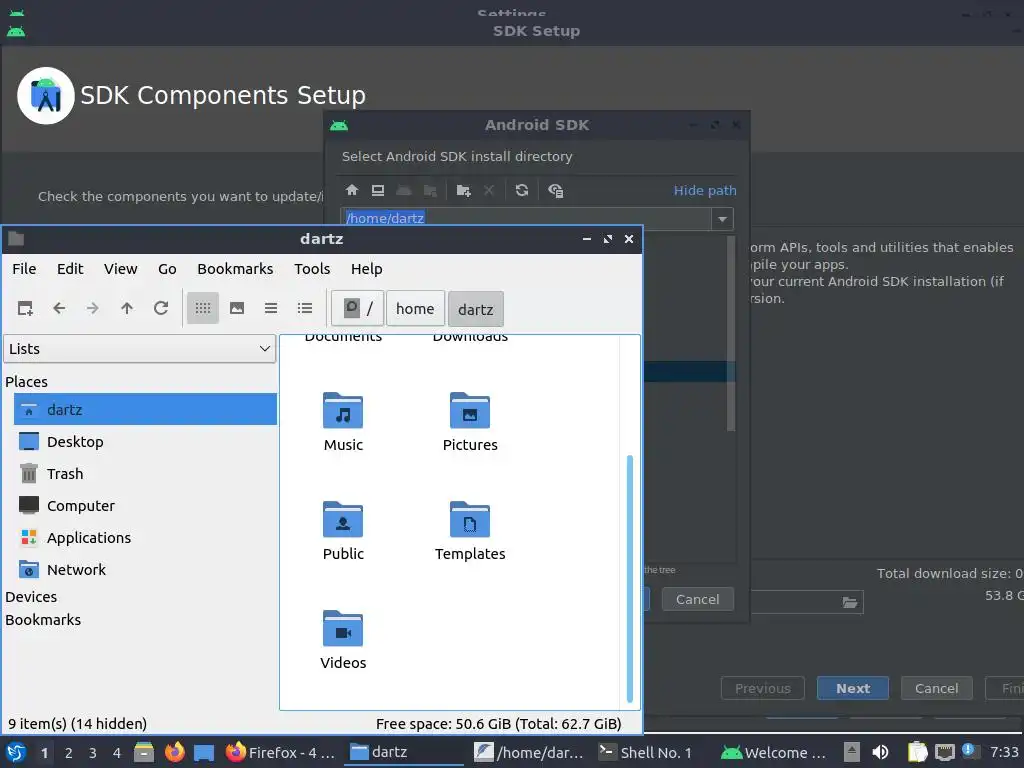Select the Videos folder icon
This screenshot has width=1024, height=768.
coord(343,629)
